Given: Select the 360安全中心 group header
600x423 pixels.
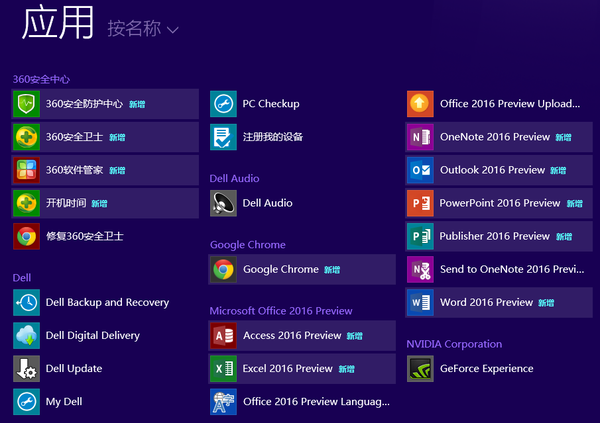Looking at the screenshot, I should [x=41, y=80].
